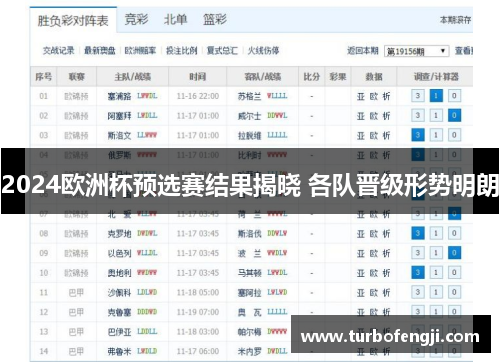The image size is (500, 362).
Task: Open the 欧洲赔率 link
Action: (140, 51)
